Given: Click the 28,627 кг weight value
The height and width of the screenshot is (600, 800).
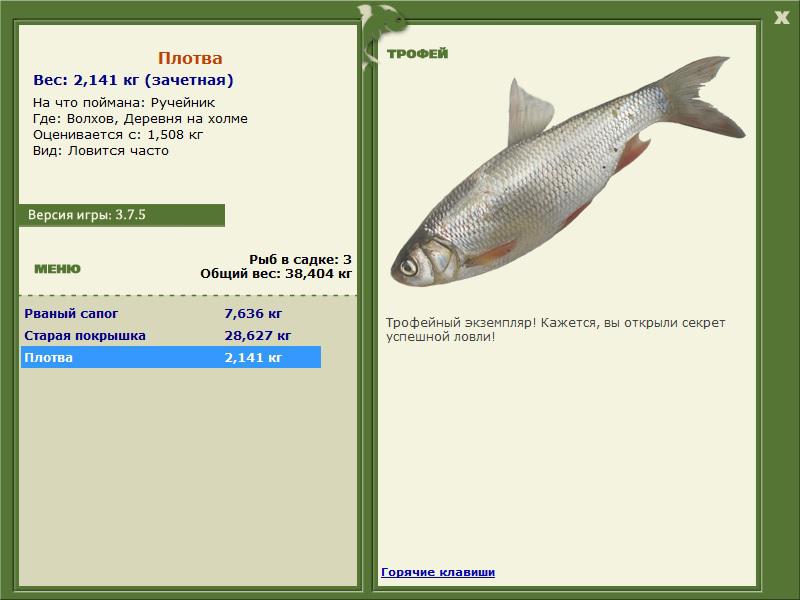Looking at the screenshot, I should pyautogui.click(x=258, y=335).
